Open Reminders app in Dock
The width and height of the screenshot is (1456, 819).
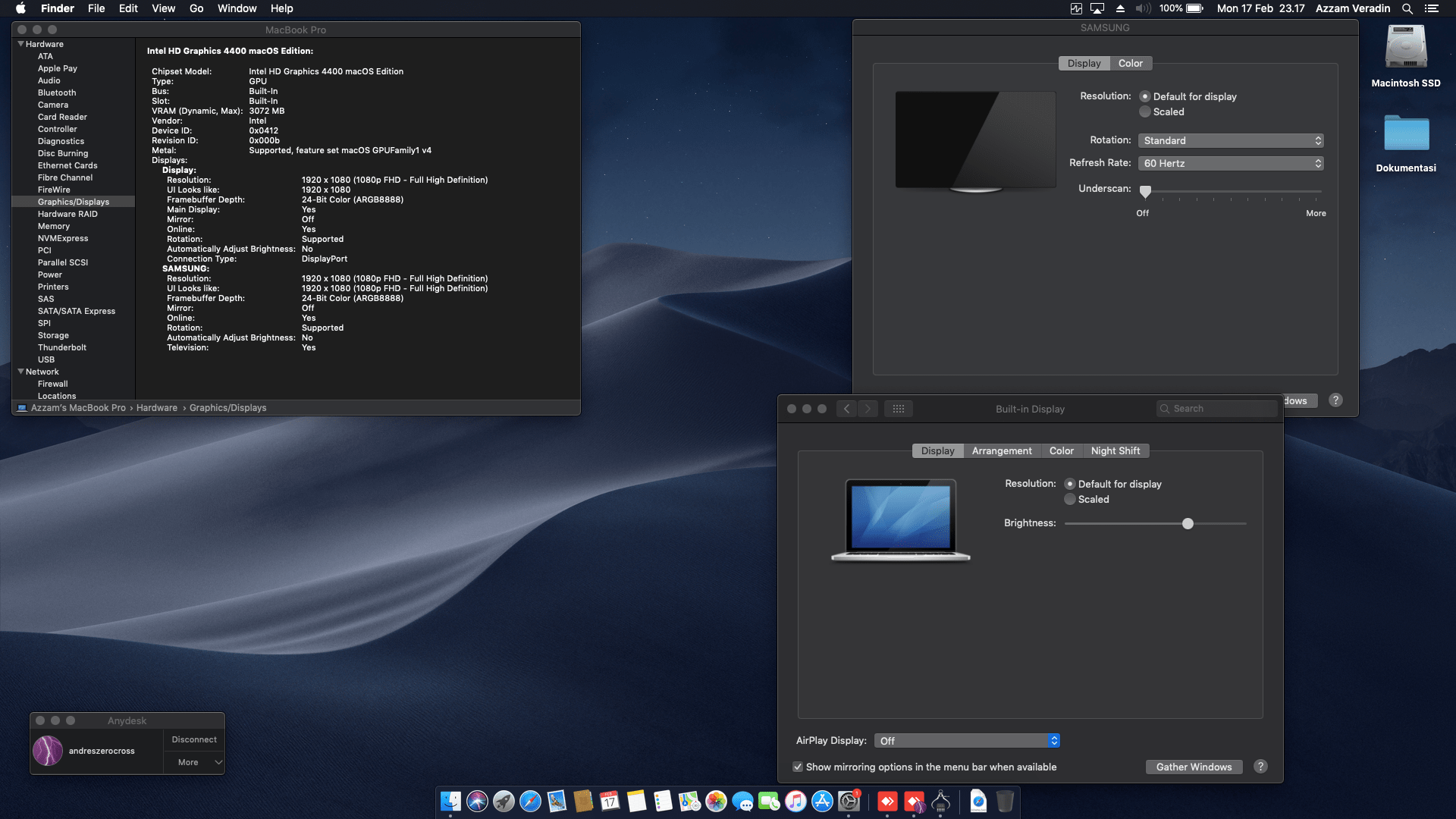click(x=663, y=801)
